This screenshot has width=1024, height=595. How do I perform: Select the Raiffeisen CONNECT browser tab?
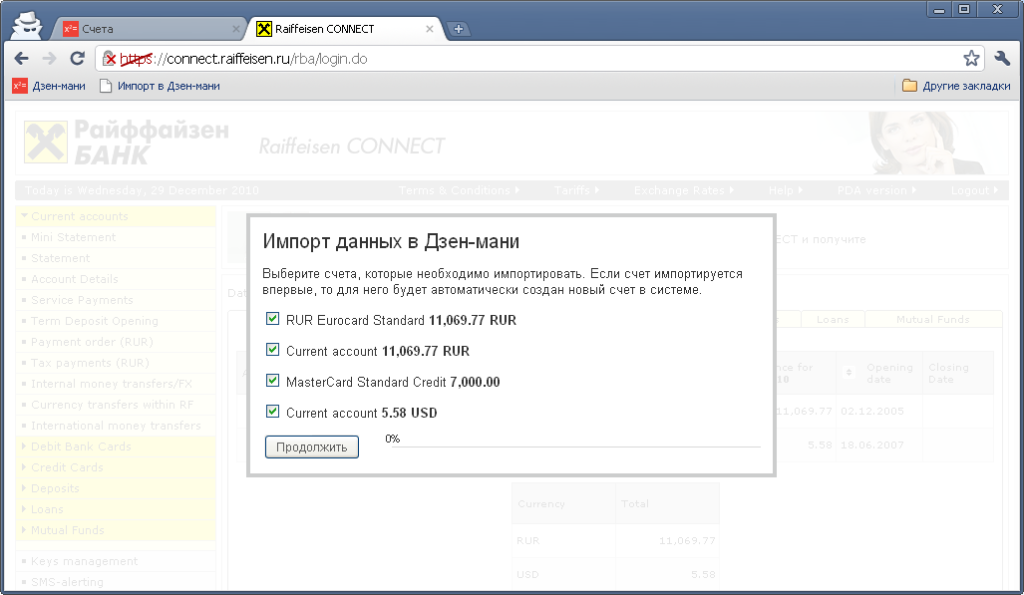[x=346, y=29]
